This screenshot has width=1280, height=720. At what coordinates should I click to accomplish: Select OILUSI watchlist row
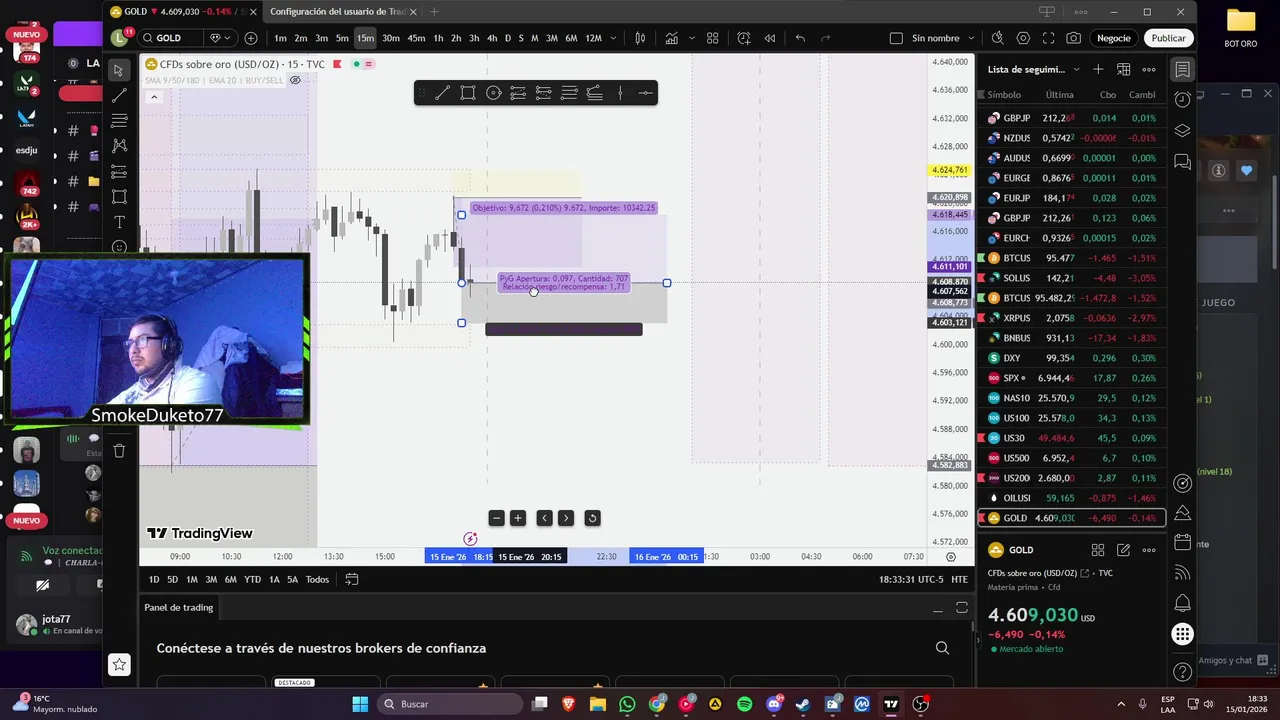click(1072, 498)
